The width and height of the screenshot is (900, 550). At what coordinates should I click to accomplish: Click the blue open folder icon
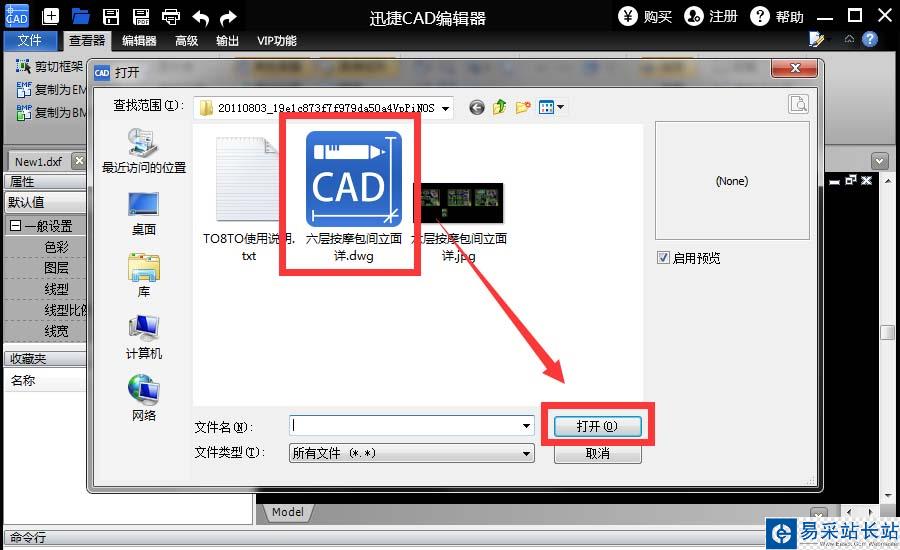tap(80, 17)
